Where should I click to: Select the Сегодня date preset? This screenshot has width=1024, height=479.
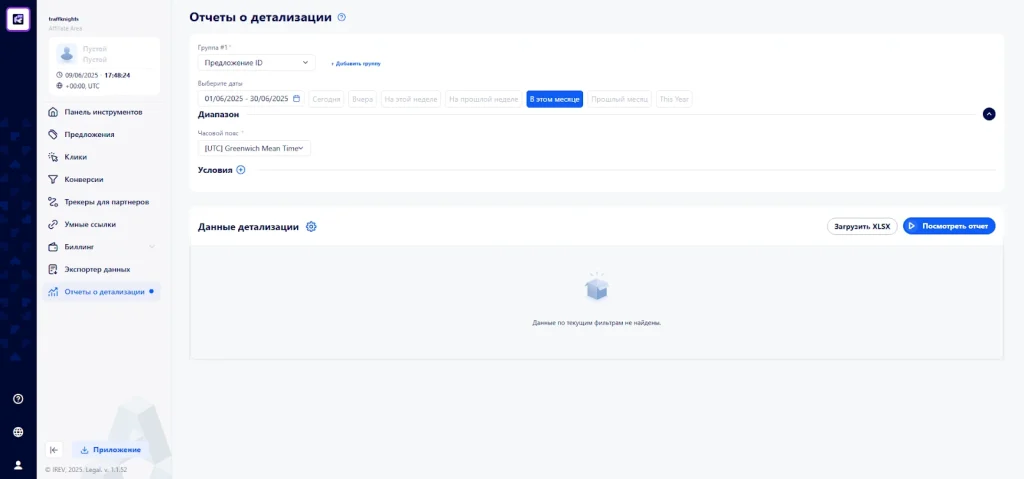[x=326, y=99]
